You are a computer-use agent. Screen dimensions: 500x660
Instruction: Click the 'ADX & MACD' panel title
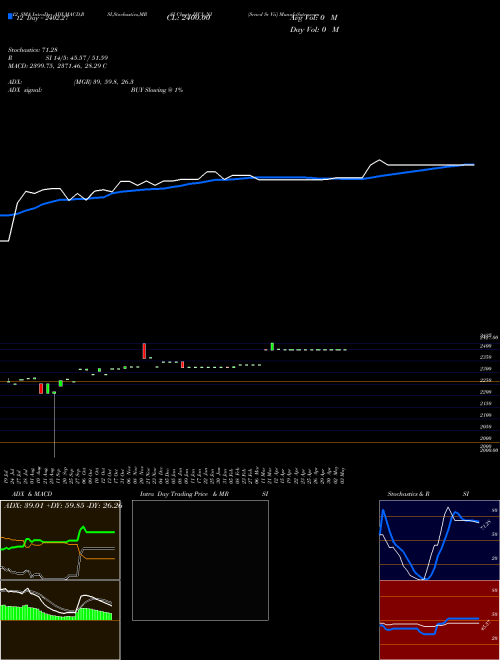(x=32, y=494)
